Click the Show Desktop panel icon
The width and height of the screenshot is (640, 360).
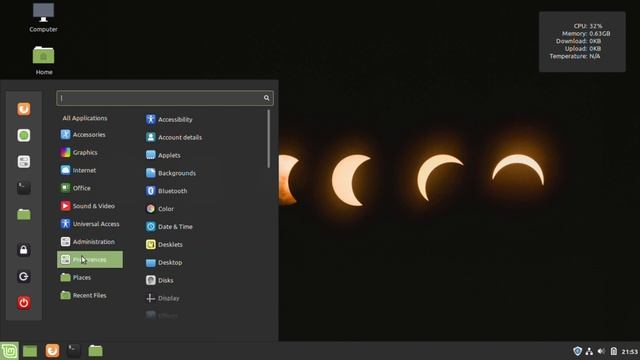(30, 351)
